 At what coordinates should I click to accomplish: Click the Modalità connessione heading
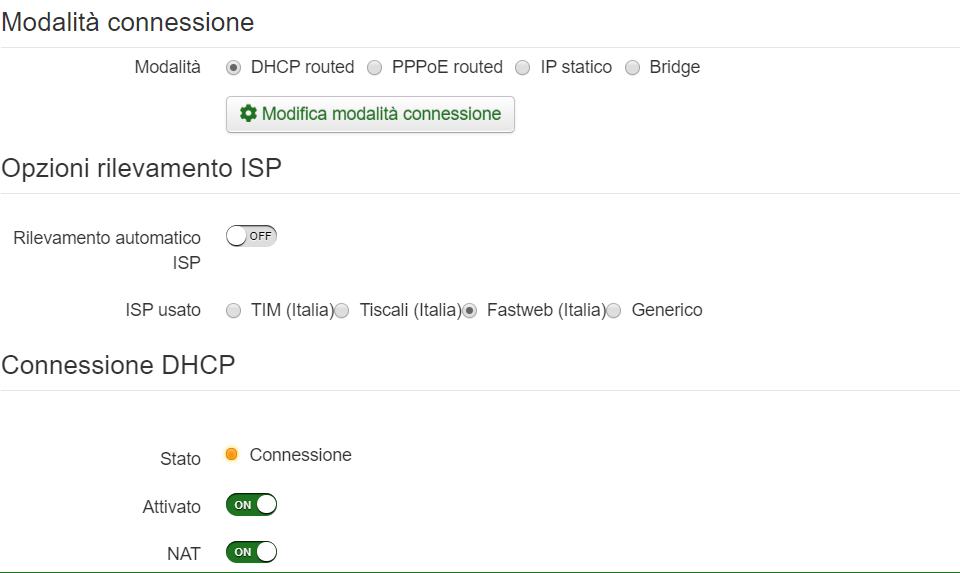pos(128,22)
